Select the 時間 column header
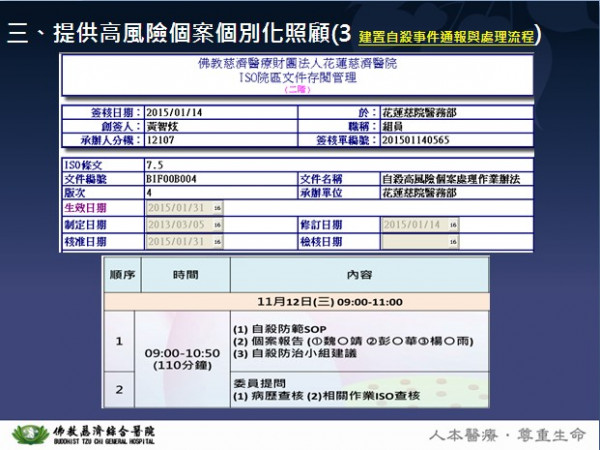The width and height of the screenshot is (600, 450). coord(185,273)
